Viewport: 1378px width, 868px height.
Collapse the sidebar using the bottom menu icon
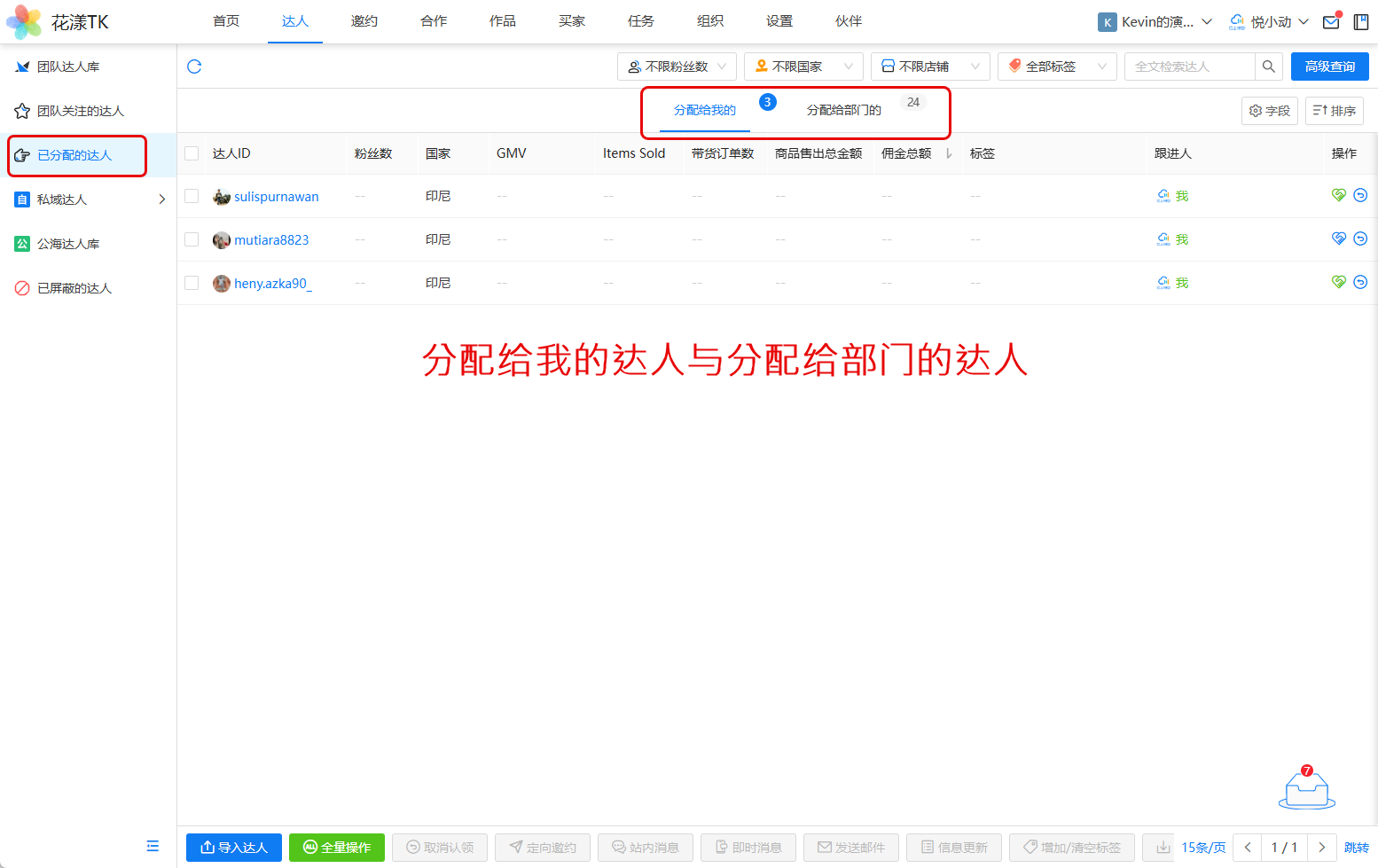153,846
